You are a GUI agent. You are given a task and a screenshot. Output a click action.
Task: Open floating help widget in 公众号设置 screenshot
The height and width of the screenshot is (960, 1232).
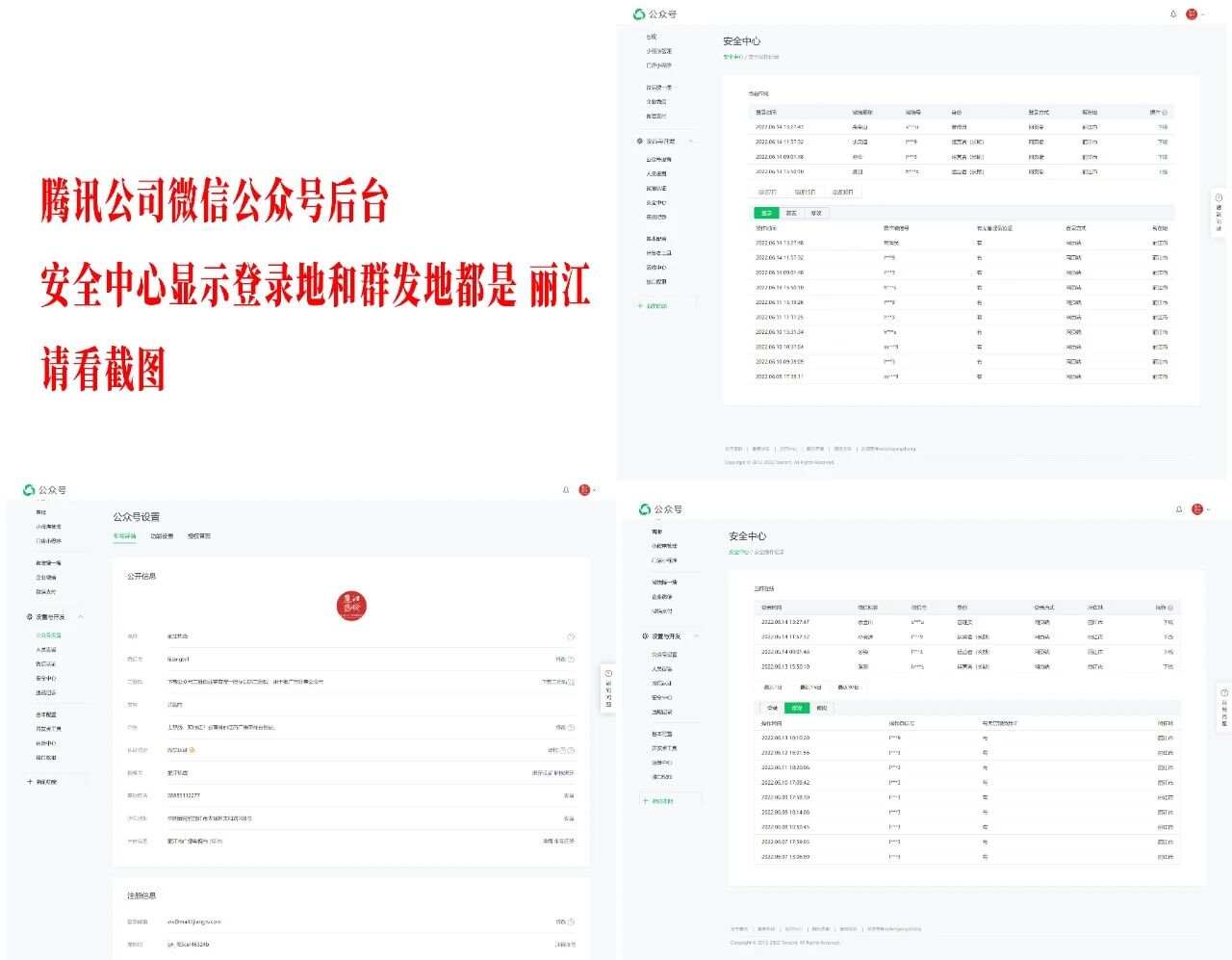coord(608,688)
